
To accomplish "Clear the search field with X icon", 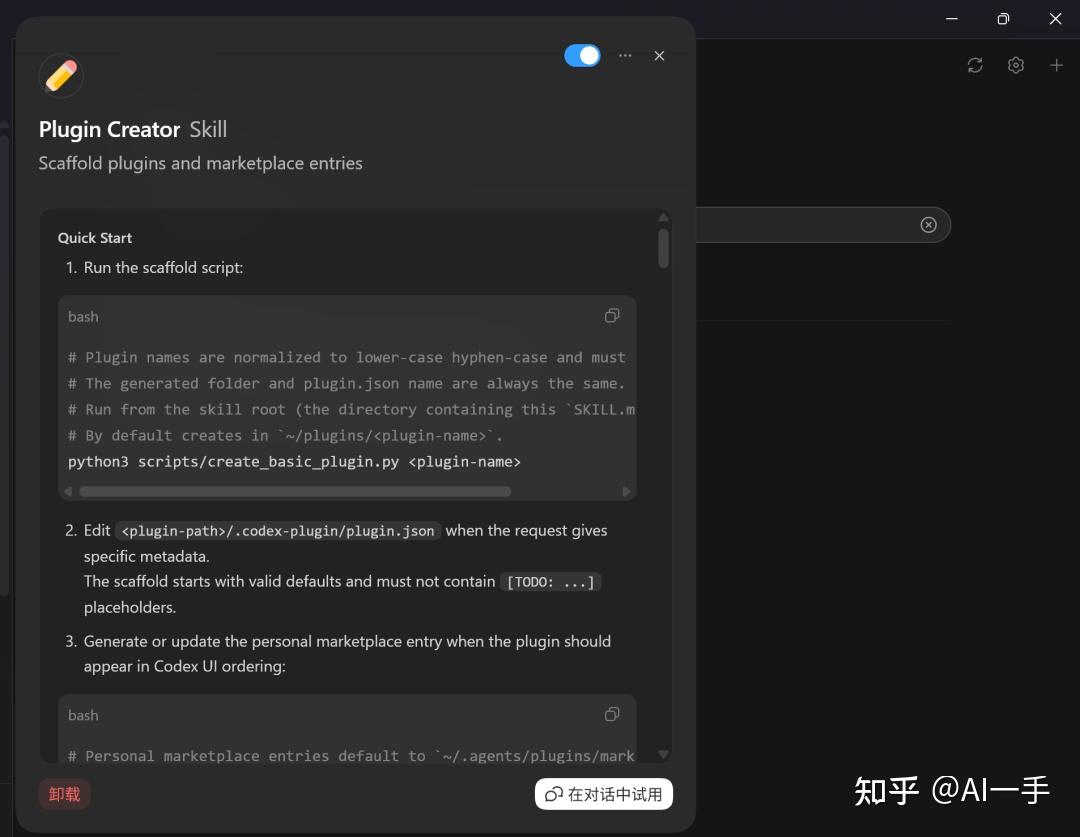I will [928, 225].
